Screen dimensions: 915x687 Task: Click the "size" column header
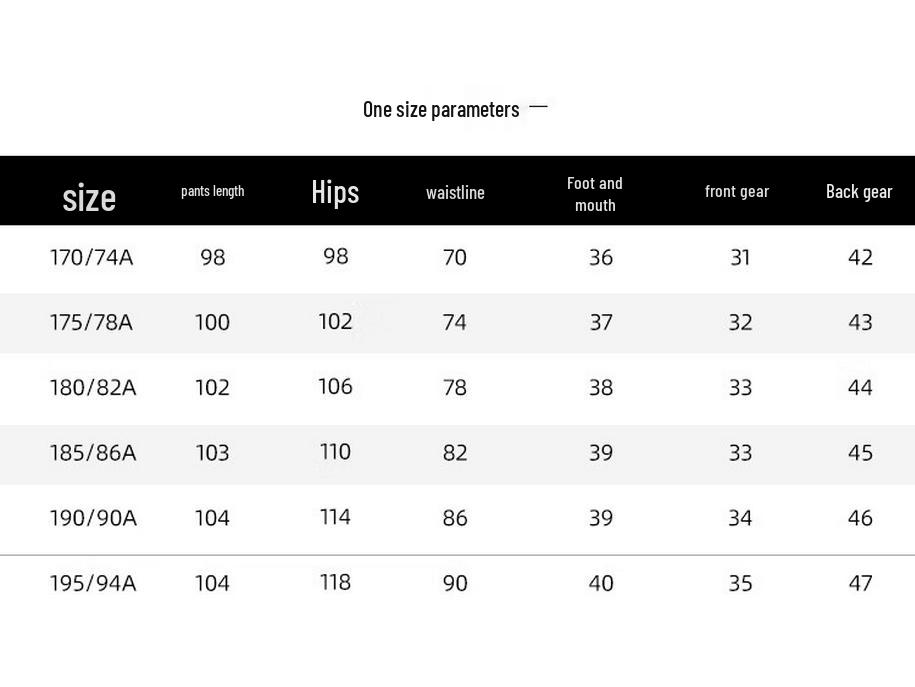(x=89, y=197)
